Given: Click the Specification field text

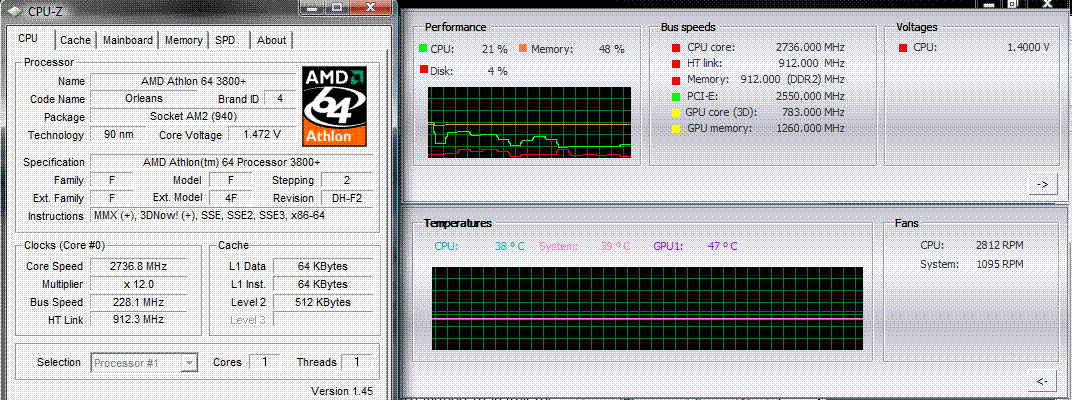Looking at the screenshot, I should [x=232, y=162].
